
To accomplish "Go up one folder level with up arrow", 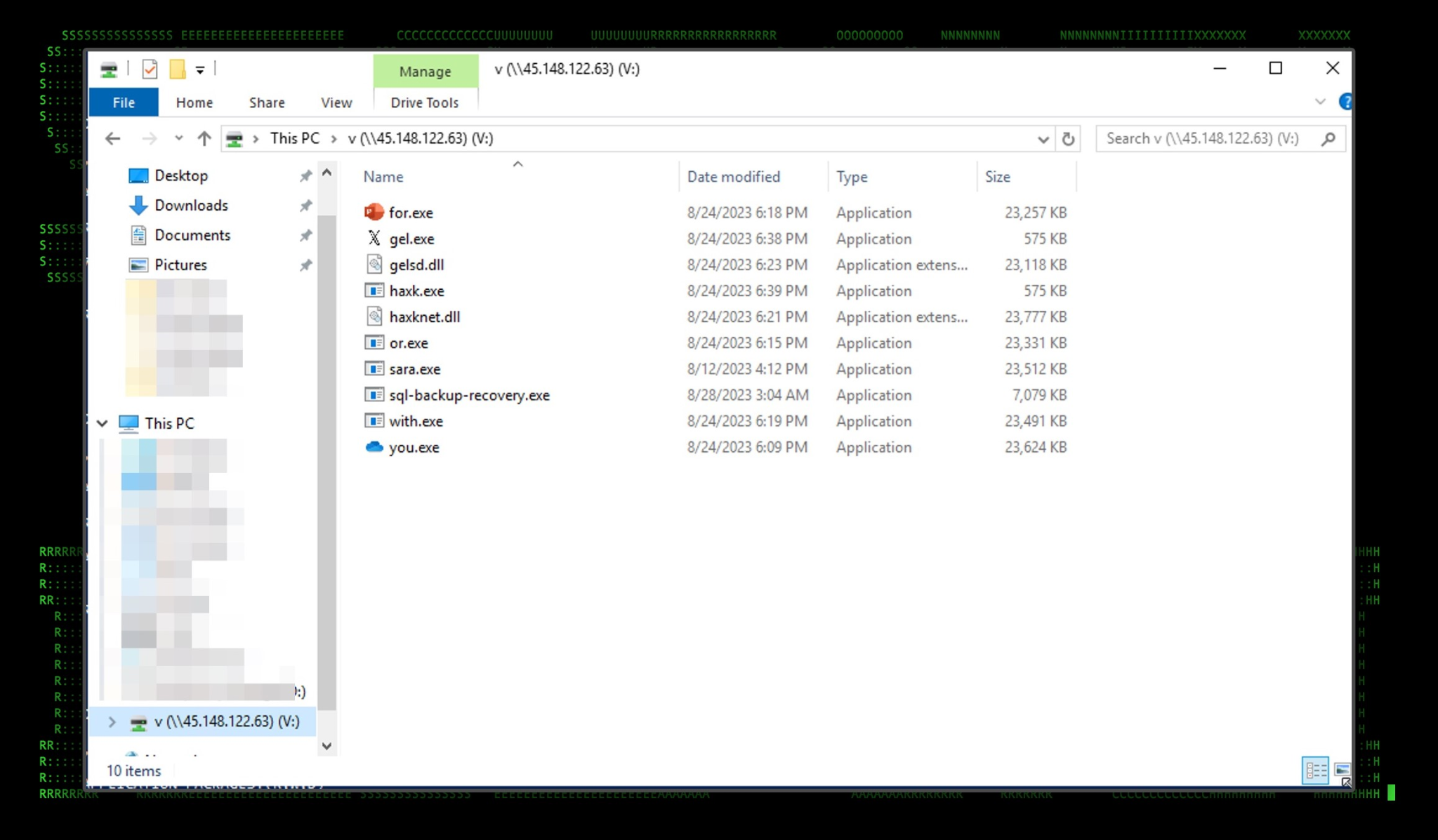I will (204, 139).
